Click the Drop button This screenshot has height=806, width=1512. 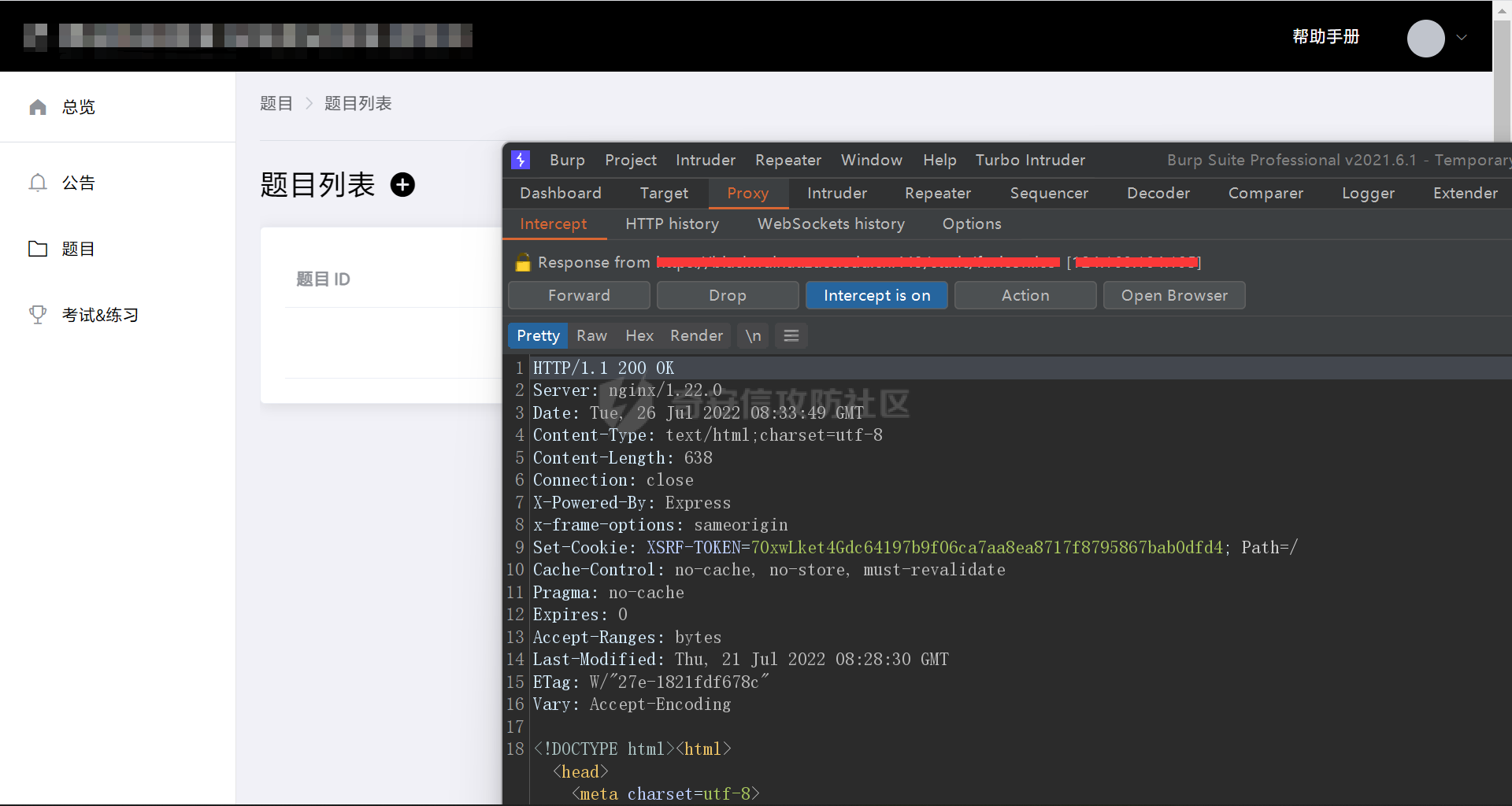(728, 296)
